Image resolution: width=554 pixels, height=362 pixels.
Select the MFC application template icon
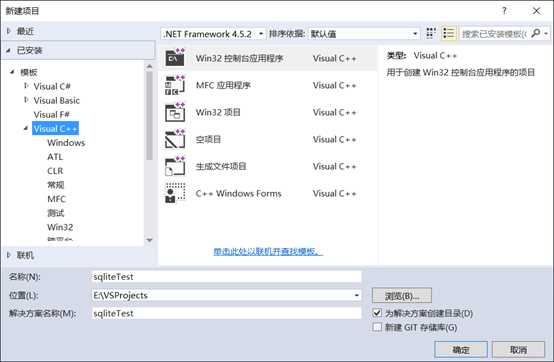(x=175, y=85)
